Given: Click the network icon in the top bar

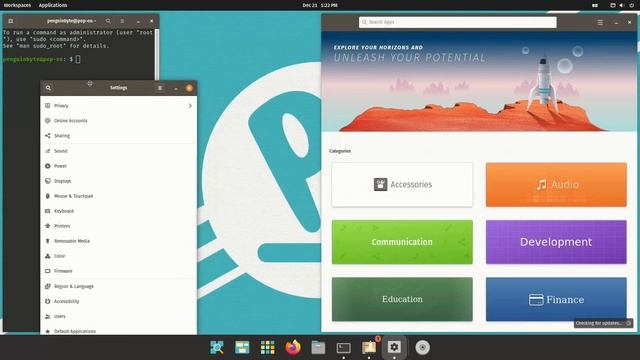Looking at the screenshot, I should 613,5.
